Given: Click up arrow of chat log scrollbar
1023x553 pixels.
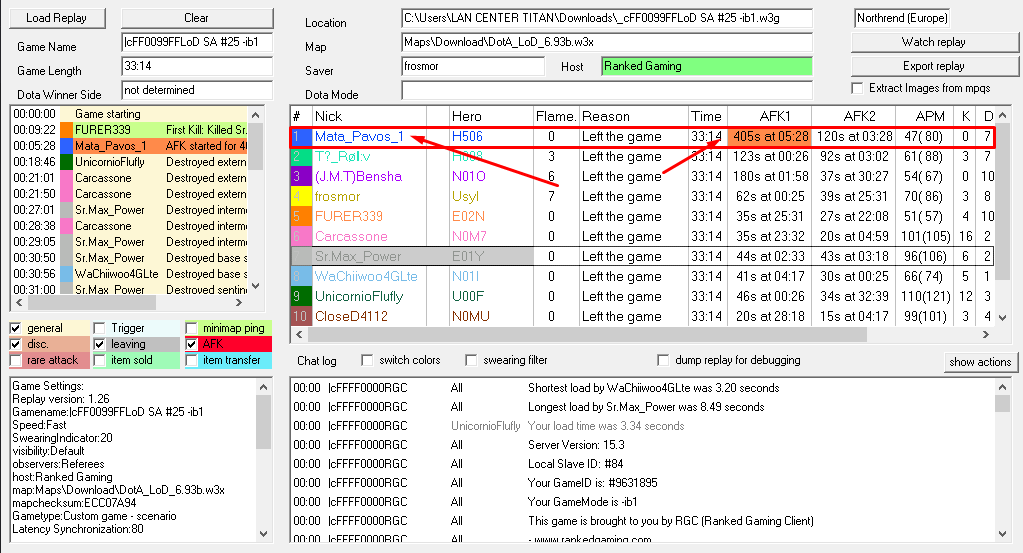Looking at the screenshot, I should (1003, 387).
